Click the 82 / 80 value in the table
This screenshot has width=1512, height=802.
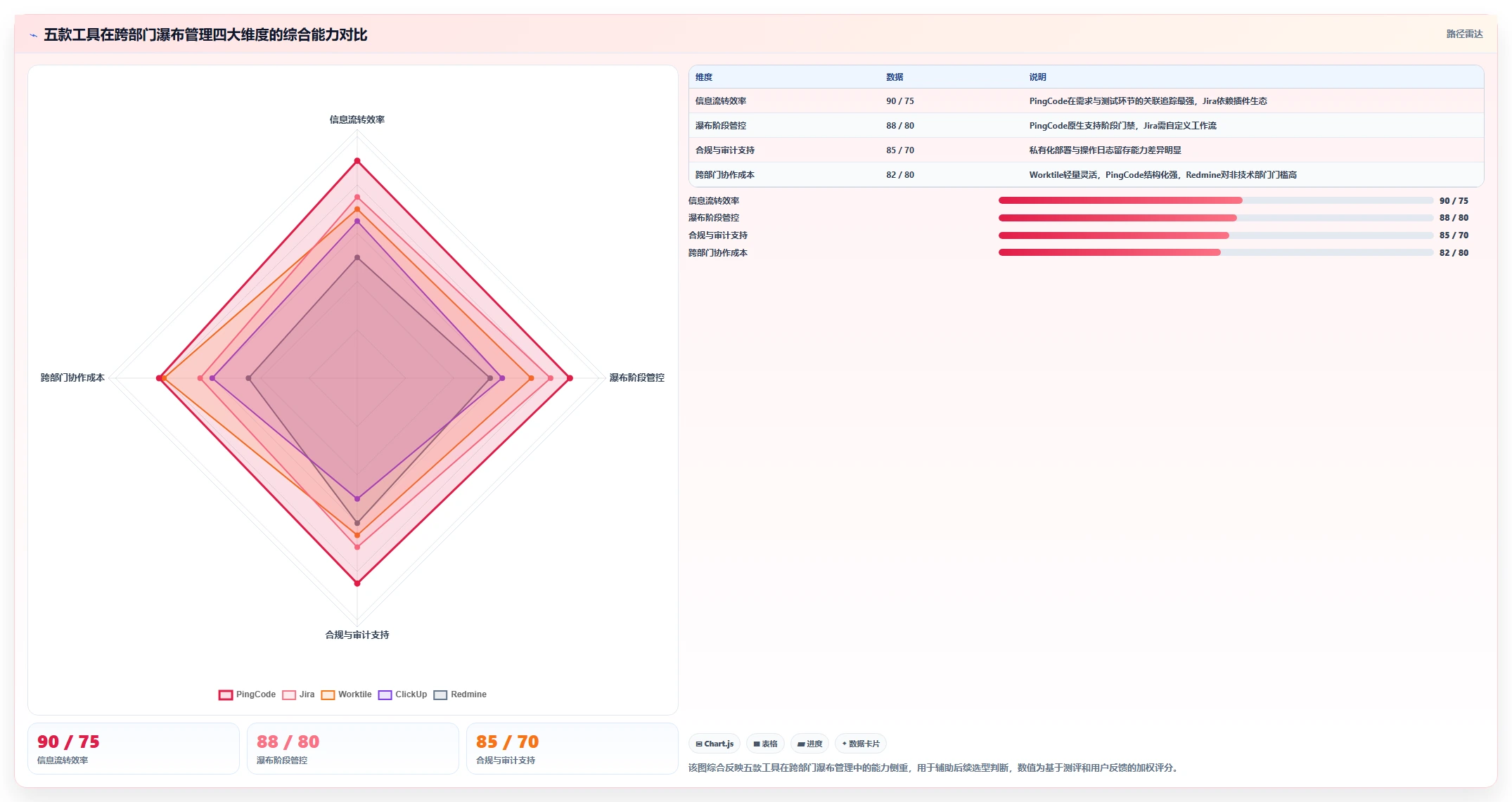[x=900, y=175]
